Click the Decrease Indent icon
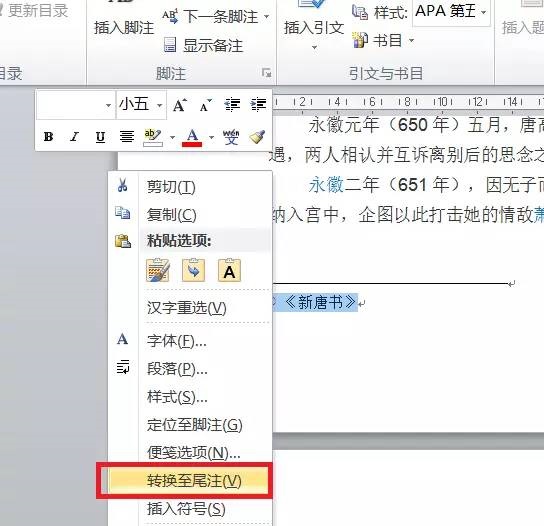This screenshot has height=526, width=544. pos(232,104)
